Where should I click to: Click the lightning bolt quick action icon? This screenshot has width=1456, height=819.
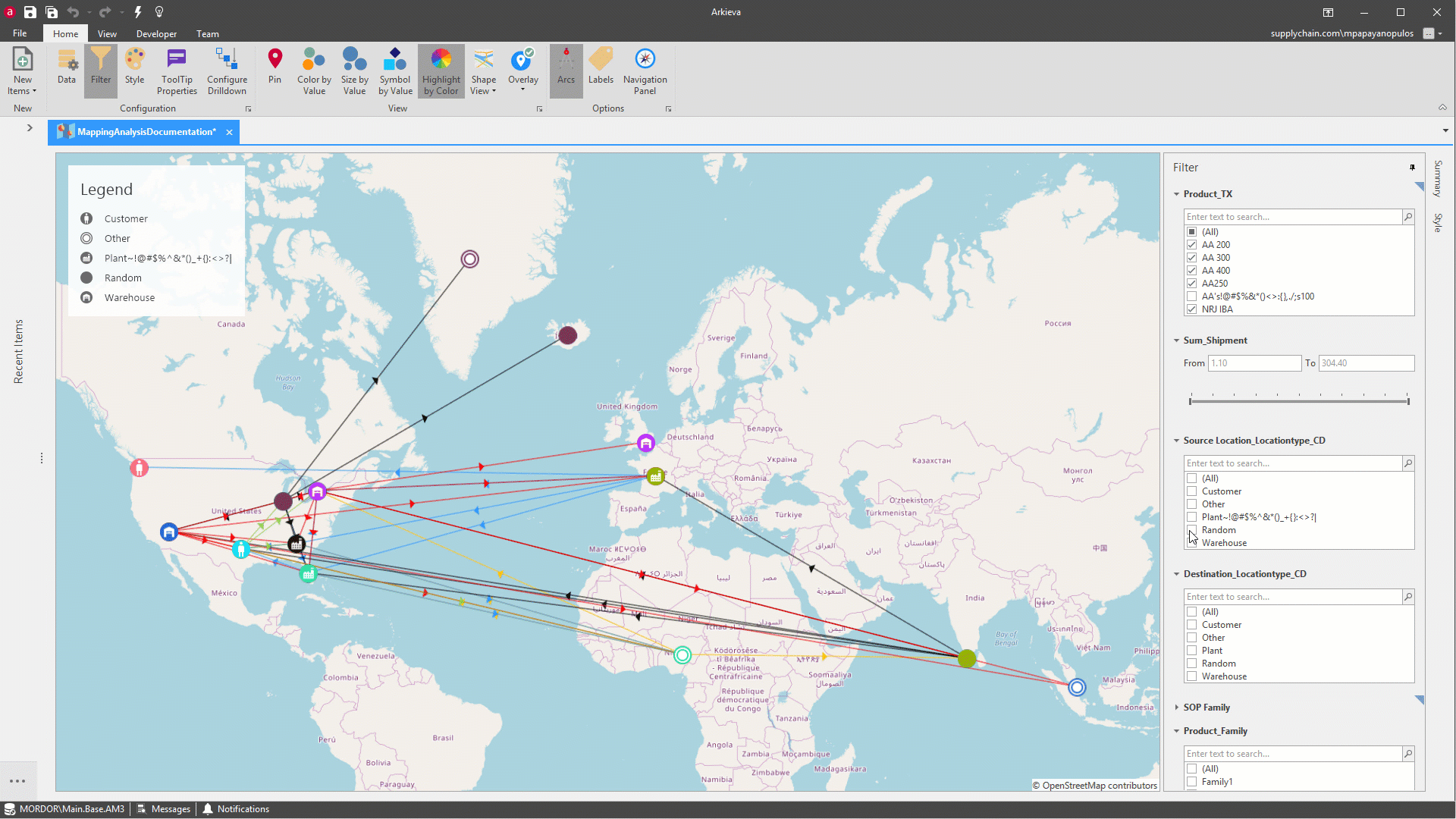(x=138, y=12)
